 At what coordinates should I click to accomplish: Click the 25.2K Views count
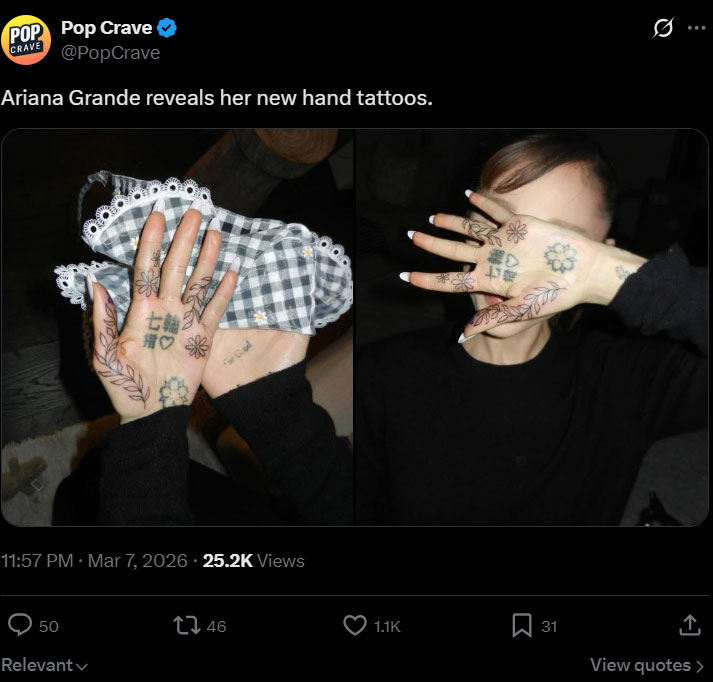click(x=253, y=561)
